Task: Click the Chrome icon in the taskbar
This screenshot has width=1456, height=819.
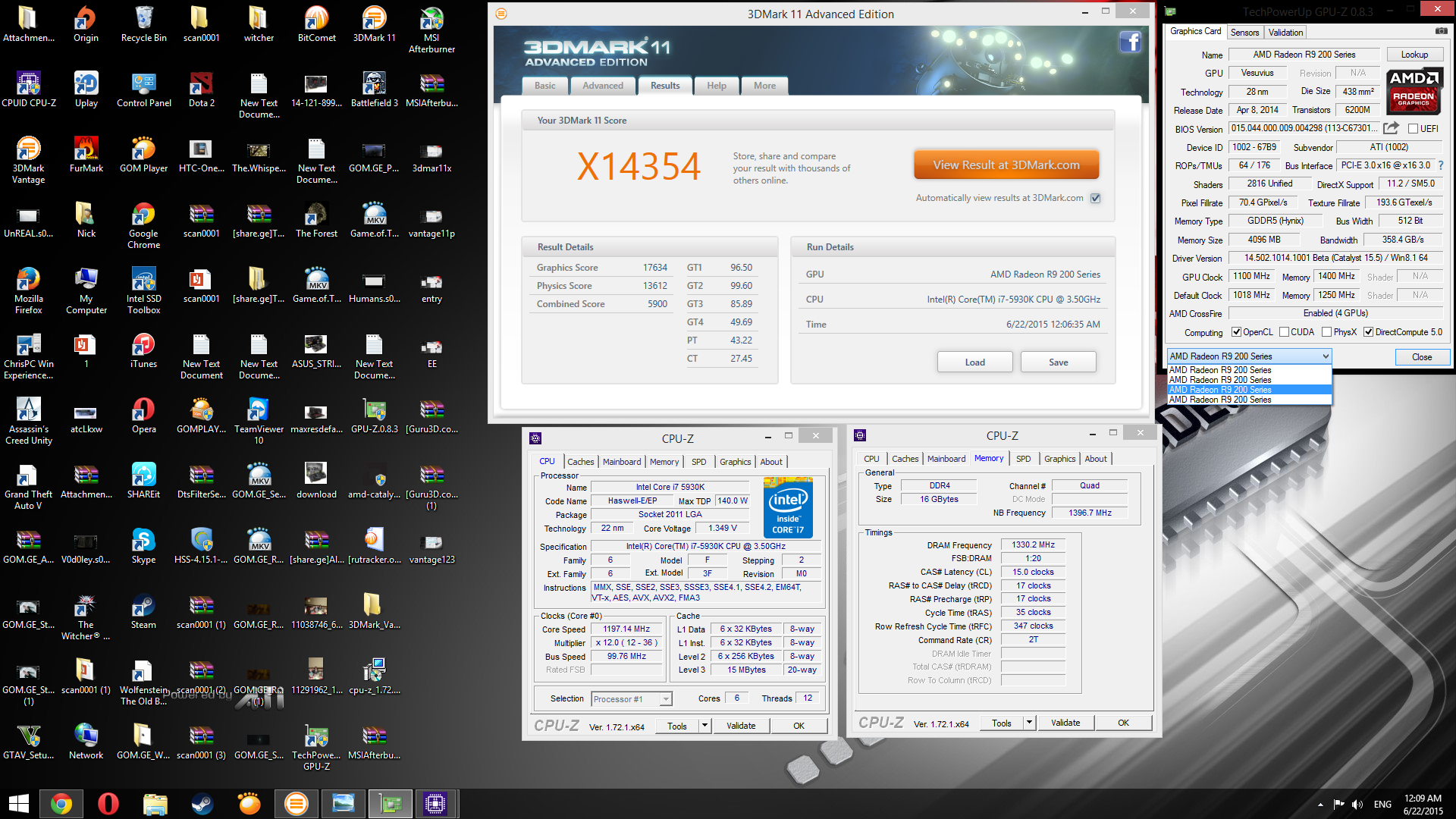Action: (x=61, y=804)
